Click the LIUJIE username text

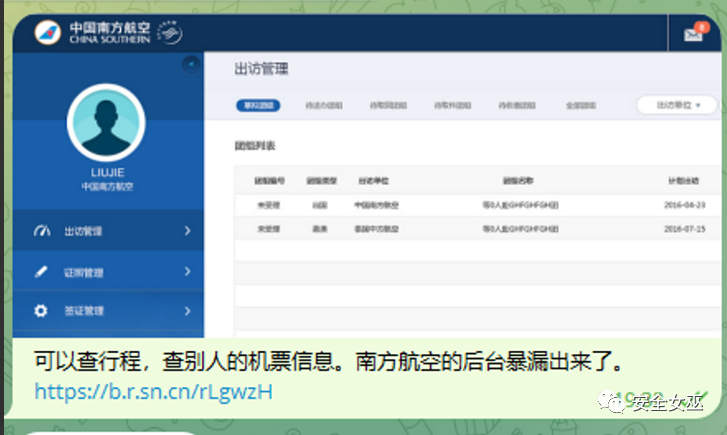coord(108,173)
